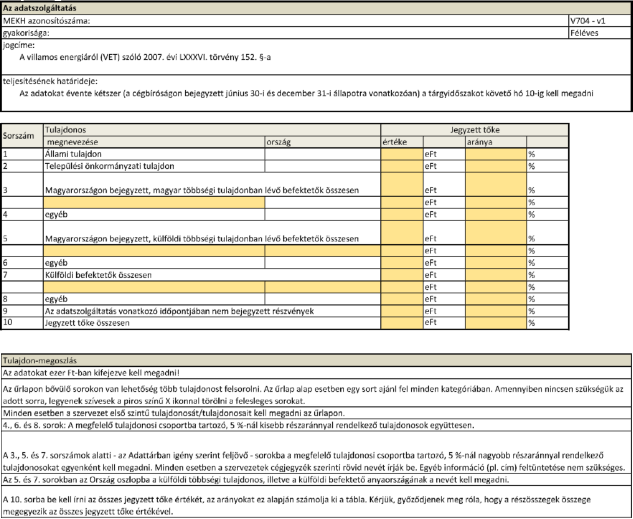Click the értéke cell for Állami tulajdon

tap(402, 154)
